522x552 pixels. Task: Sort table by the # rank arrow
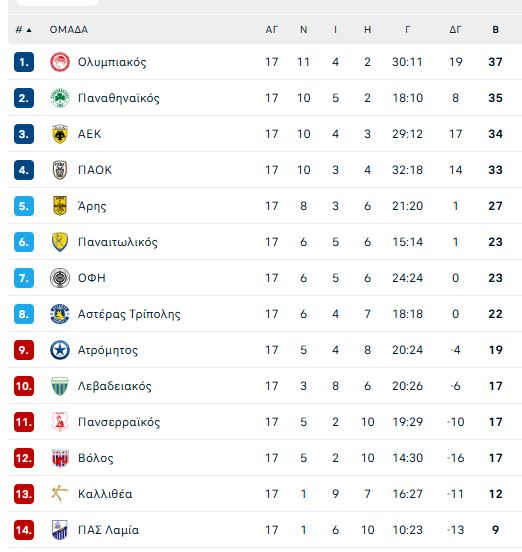click(24, 30)
